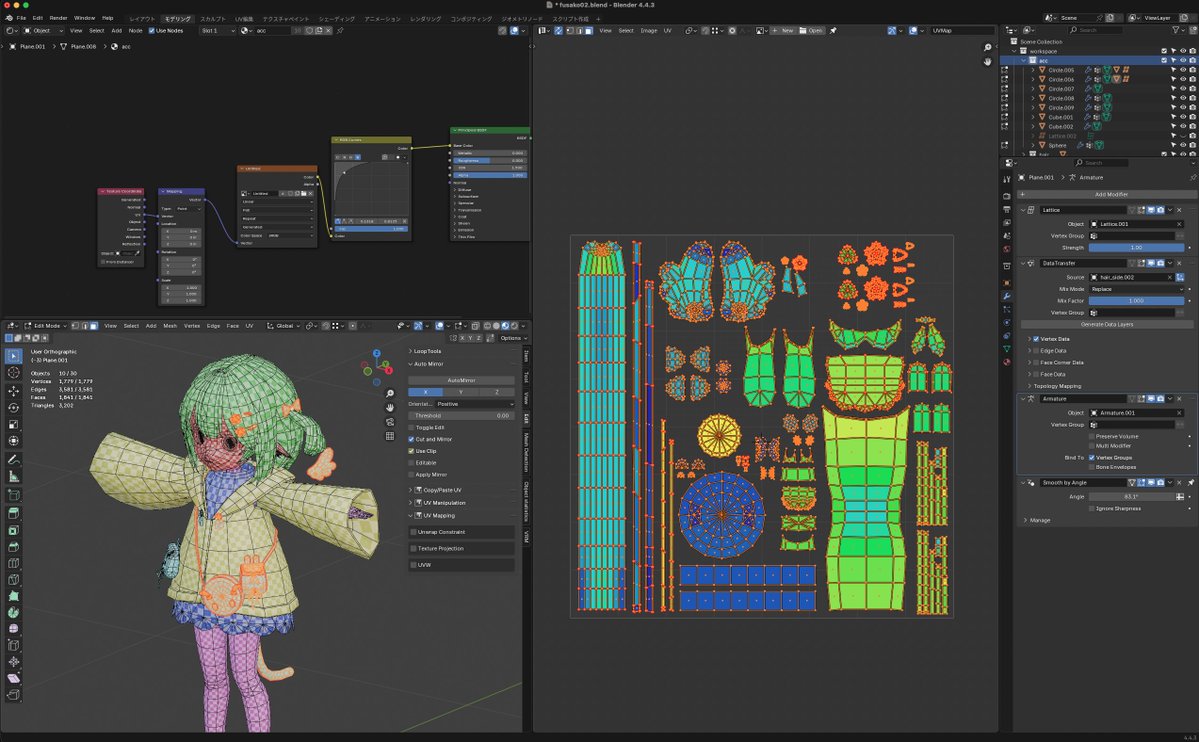Click the UV editor zoom magnifier icon

(987, 47)
